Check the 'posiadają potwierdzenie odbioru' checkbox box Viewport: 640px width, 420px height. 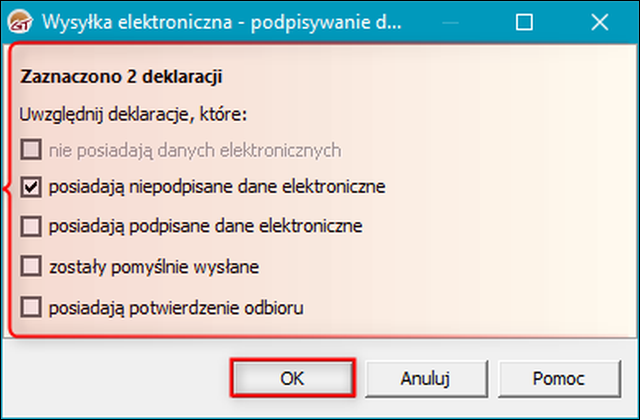(31, 307)
